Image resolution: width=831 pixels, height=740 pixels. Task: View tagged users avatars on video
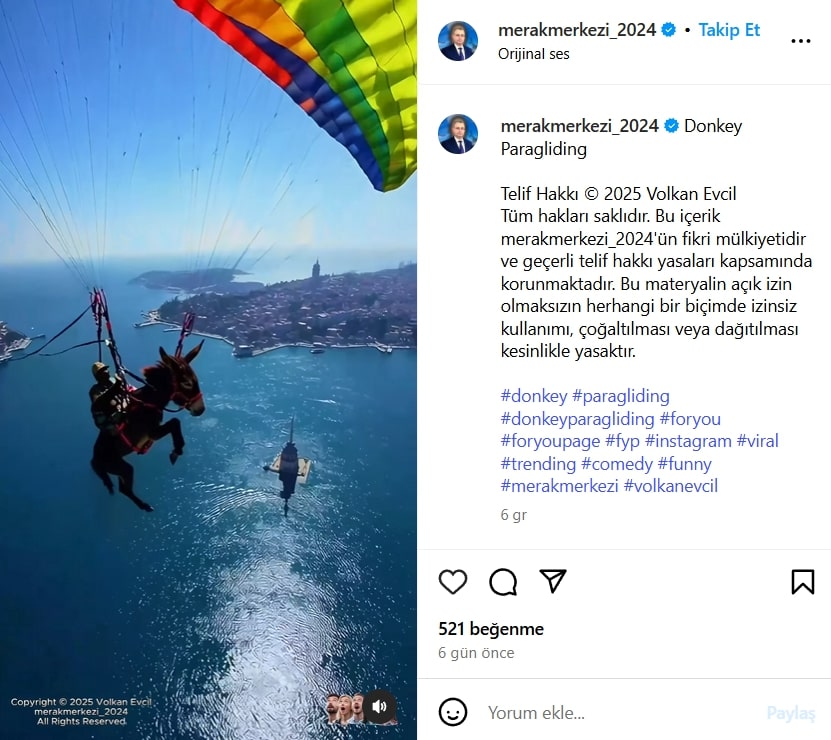pyautogui.click(x=345, y=709)
